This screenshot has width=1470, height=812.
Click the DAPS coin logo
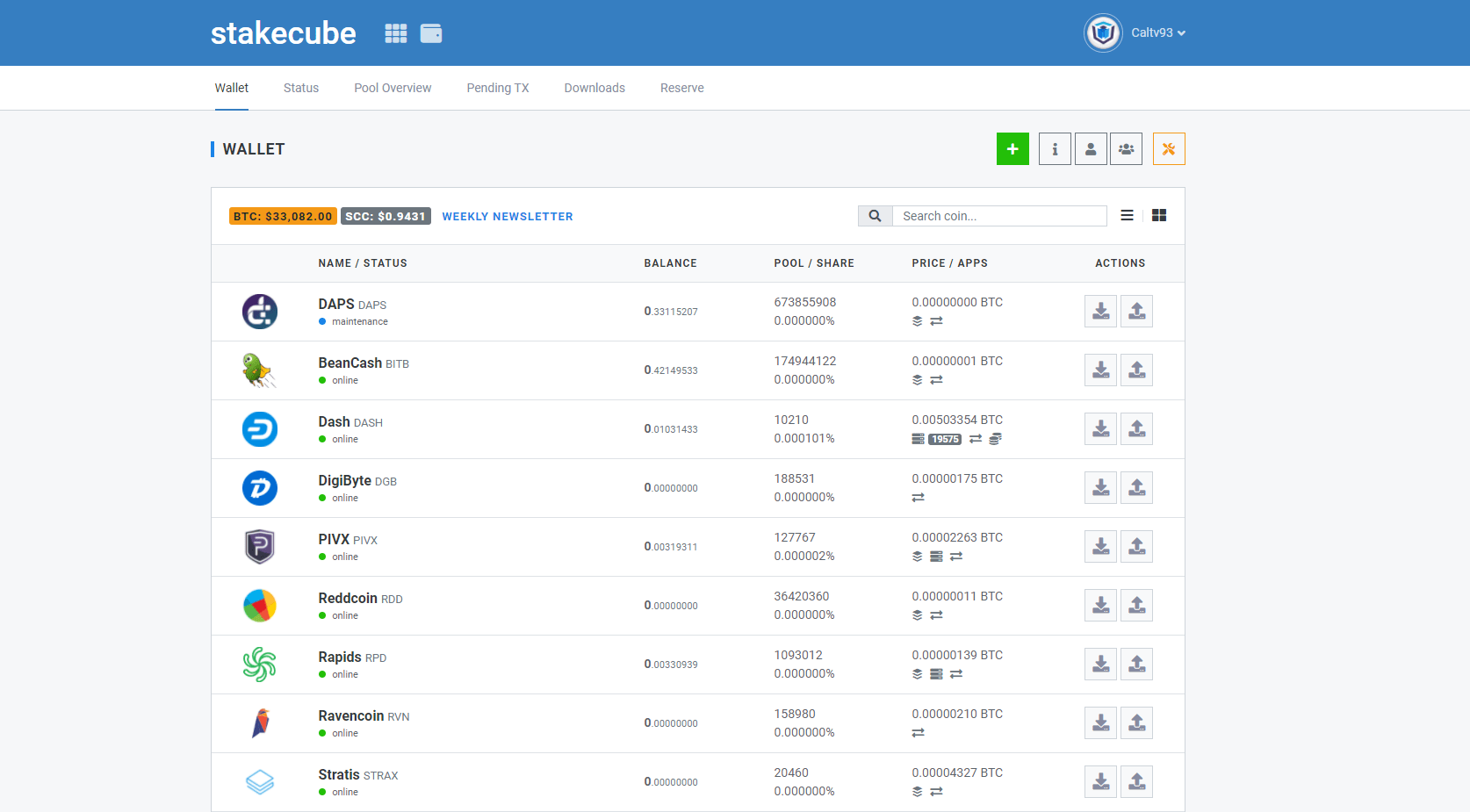point(260,312)
